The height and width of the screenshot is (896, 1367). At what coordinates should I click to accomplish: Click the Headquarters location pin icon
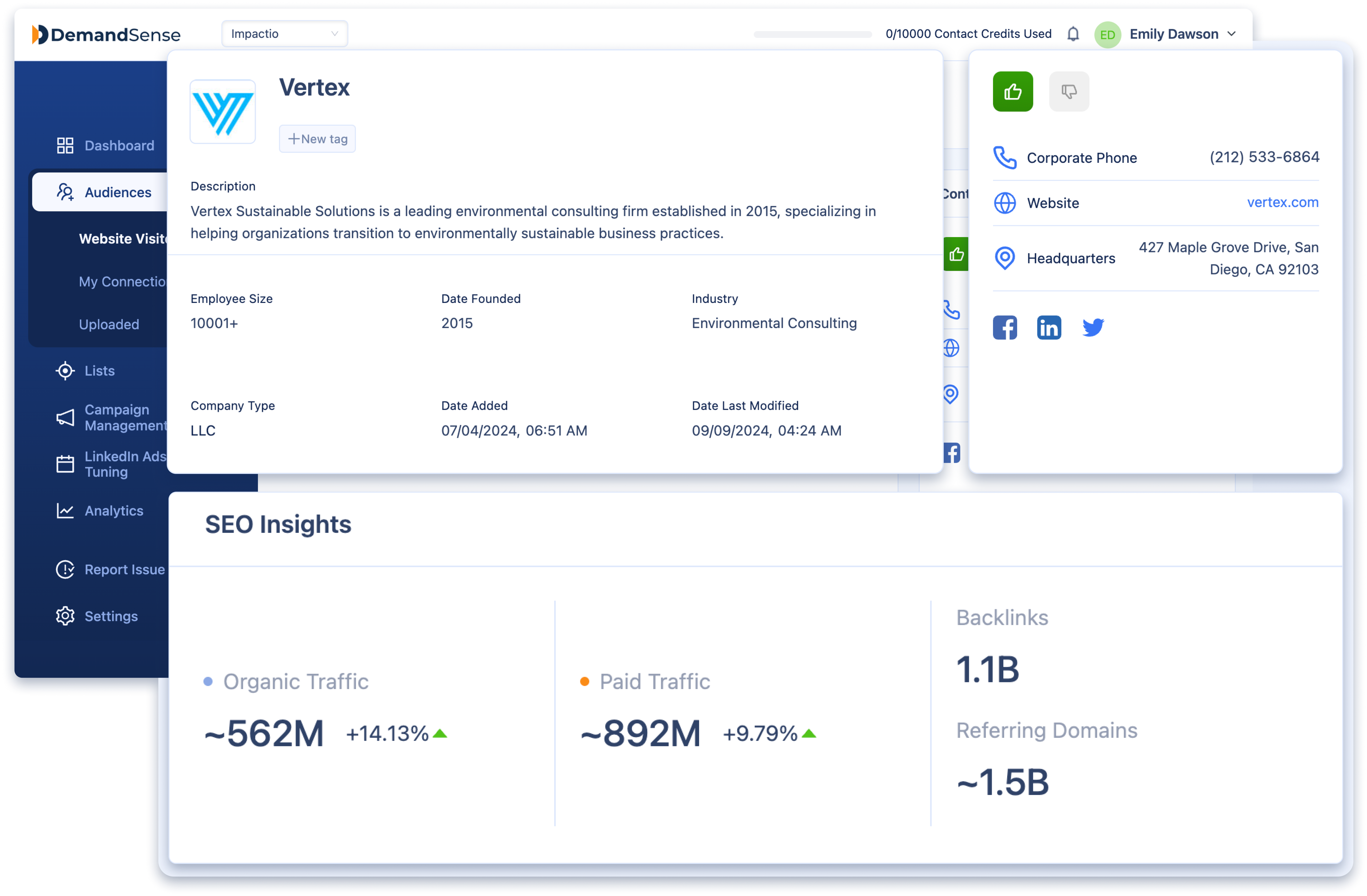[x=1005, y=258]
